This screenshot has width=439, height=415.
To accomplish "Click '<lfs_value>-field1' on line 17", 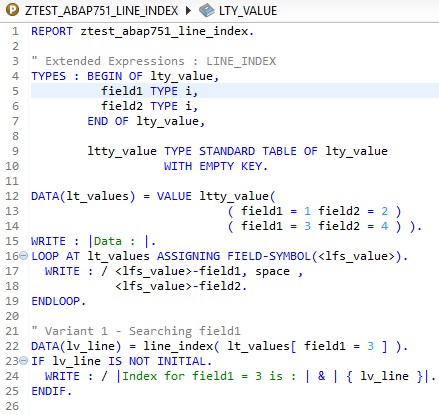I will point(177,271).
